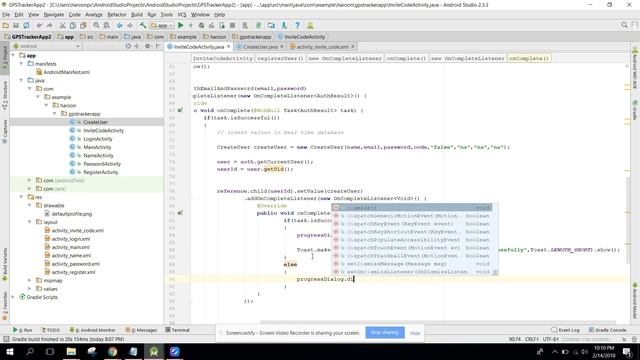
Task: Expand the mipmap folder
Action: (29, 280)
